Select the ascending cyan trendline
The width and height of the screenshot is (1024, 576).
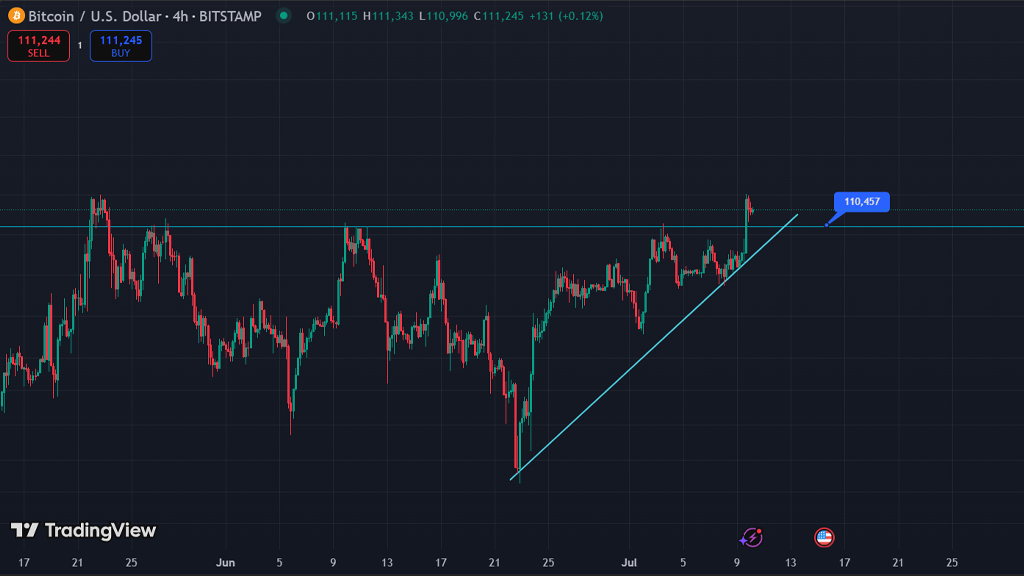pos(653,347)
